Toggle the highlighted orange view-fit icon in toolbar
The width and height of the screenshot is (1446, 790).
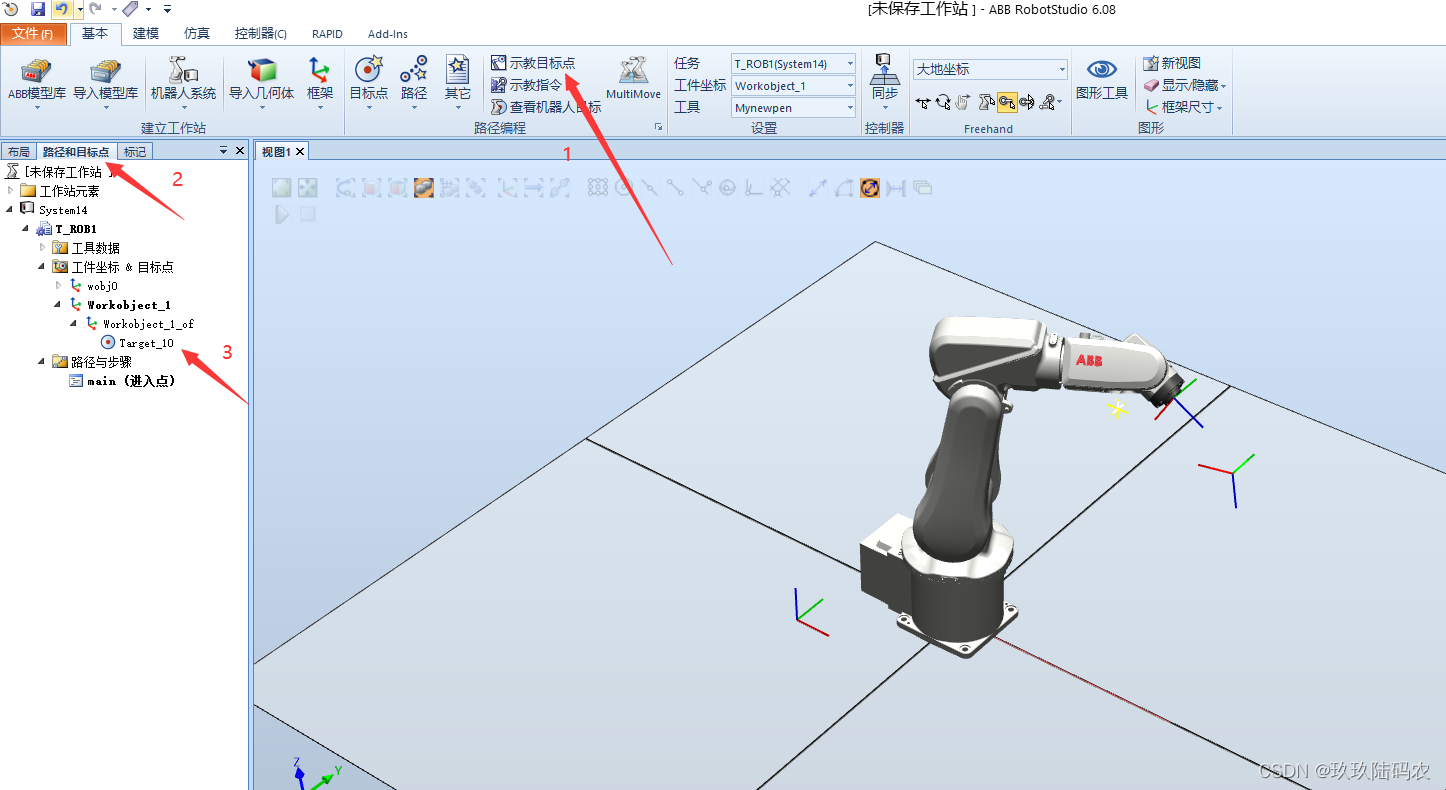tap(869, 187)
